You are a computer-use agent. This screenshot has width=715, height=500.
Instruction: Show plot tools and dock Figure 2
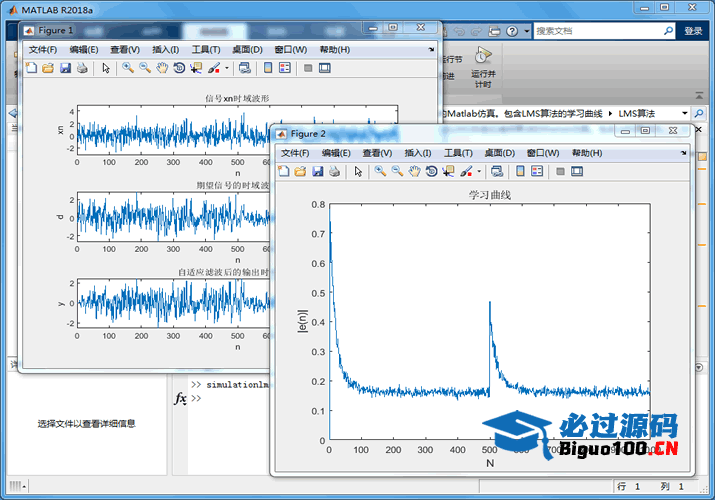[x=577, y=171]
